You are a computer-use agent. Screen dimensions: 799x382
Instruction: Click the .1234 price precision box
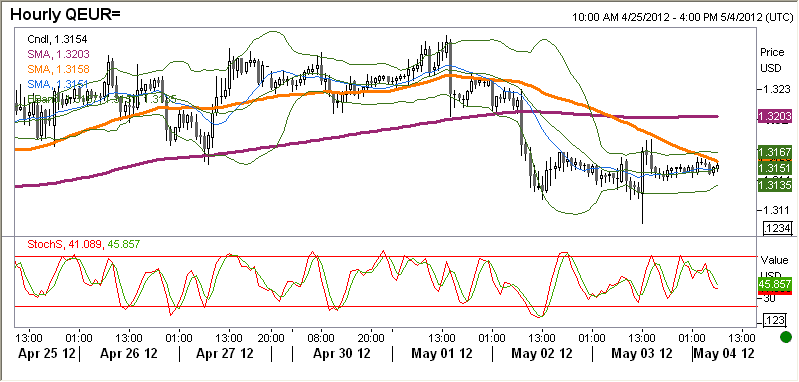777,229
